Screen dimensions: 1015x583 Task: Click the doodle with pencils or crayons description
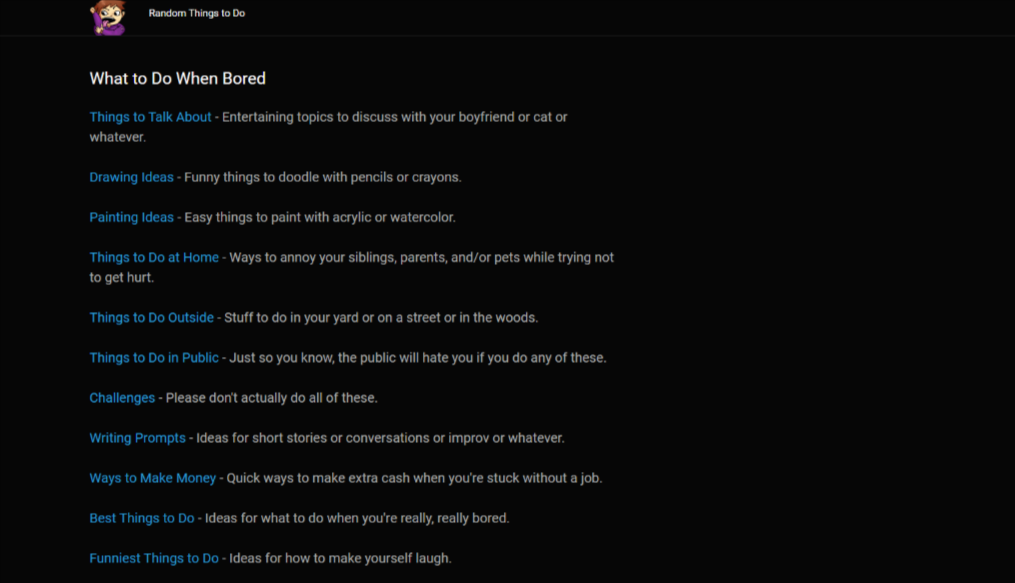pos(323,177)
